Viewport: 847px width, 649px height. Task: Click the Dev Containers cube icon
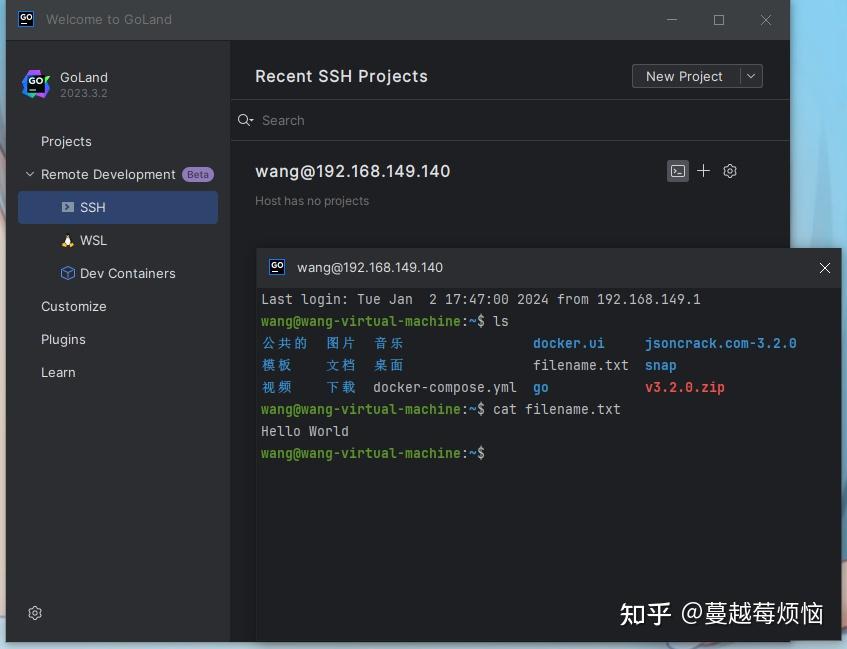[x=67, y=273]
